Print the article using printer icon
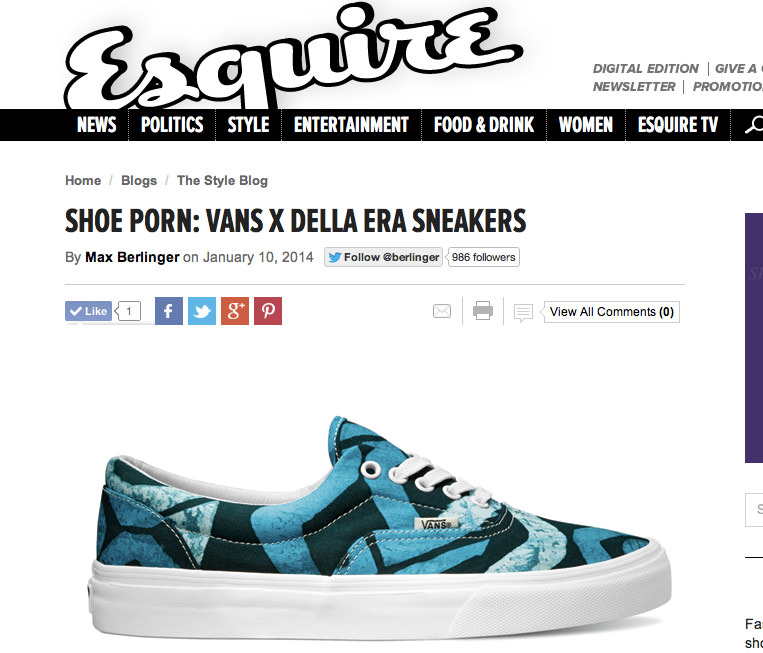763x653 pixels. point(483,311)
